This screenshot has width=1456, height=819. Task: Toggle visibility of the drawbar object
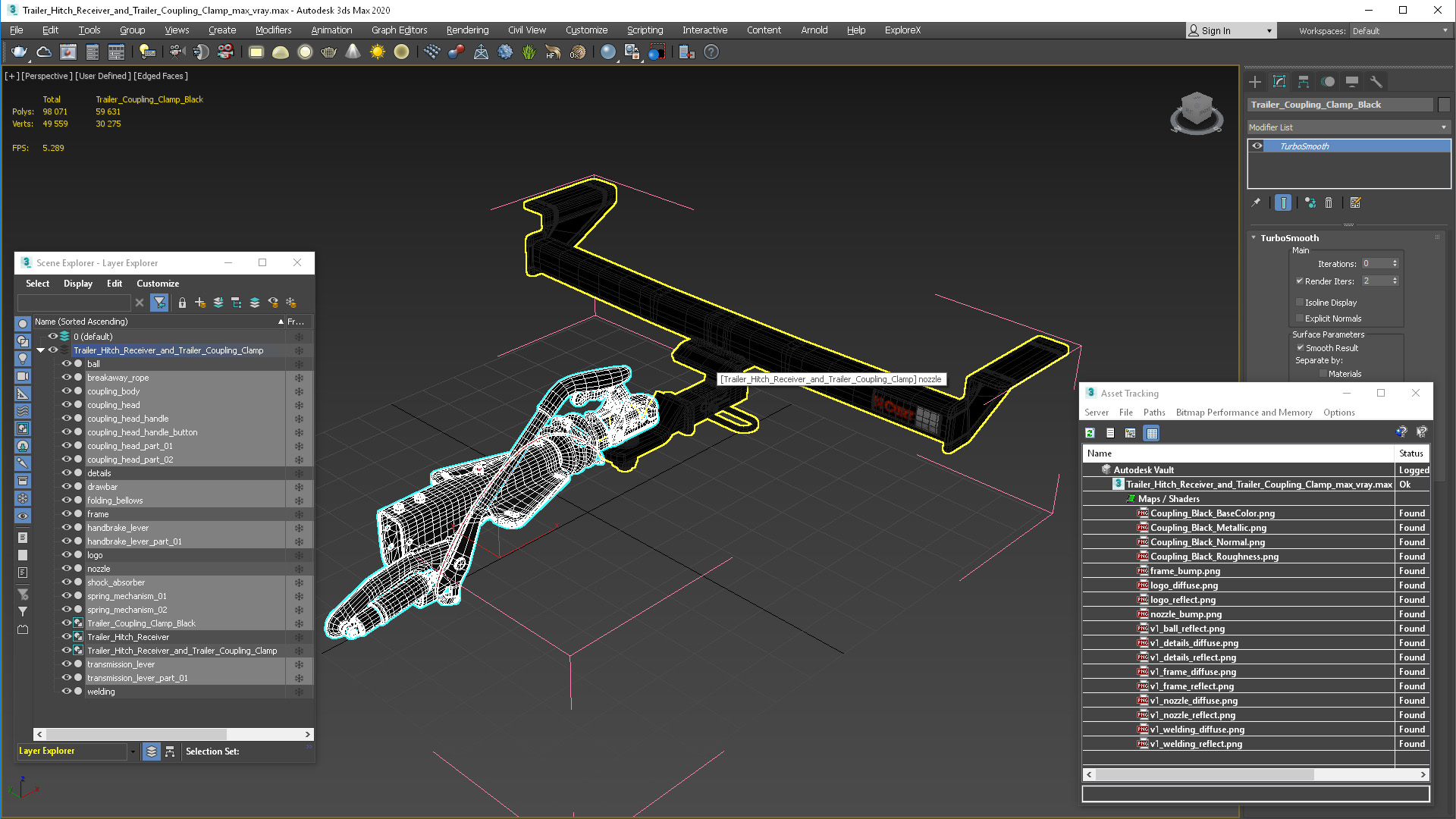click(66, 487)
